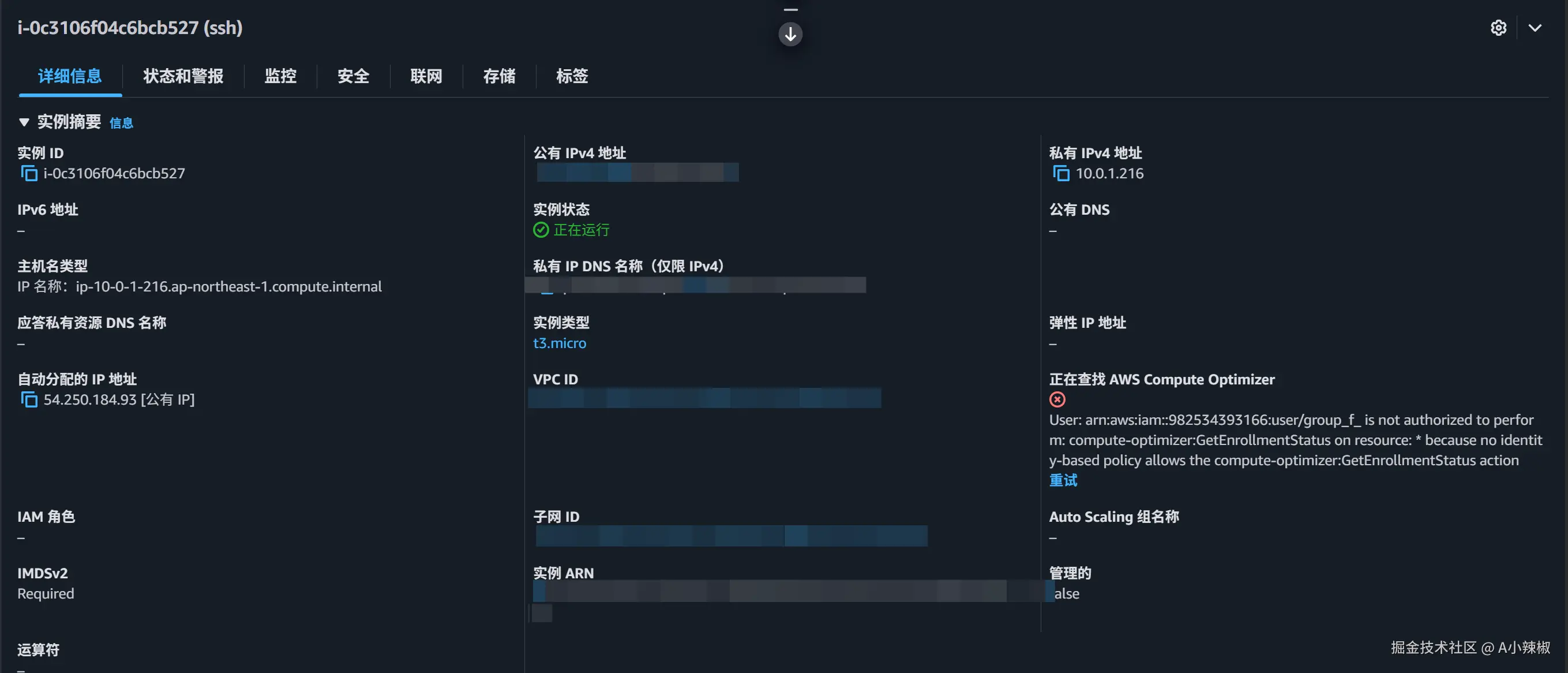Copy the private IPv4 address 10.0.1.216
The width and height of the screenshot is (1568, 673).
pyautogui.click(x=1061, y=174)
